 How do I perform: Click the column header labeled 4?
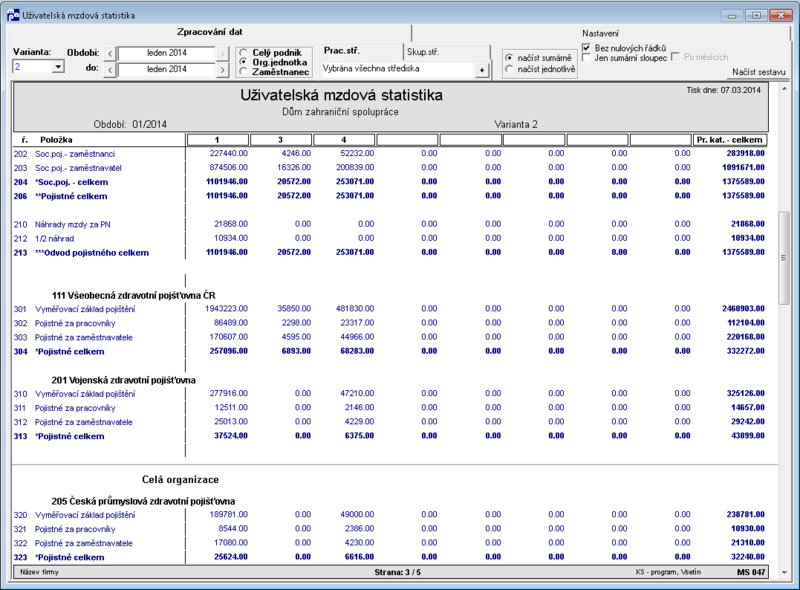tap(344, 140)
